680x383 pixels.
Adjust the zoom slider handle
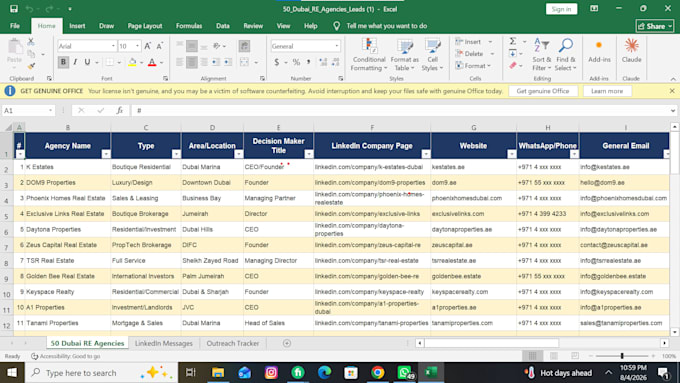[x=622, y=356]
